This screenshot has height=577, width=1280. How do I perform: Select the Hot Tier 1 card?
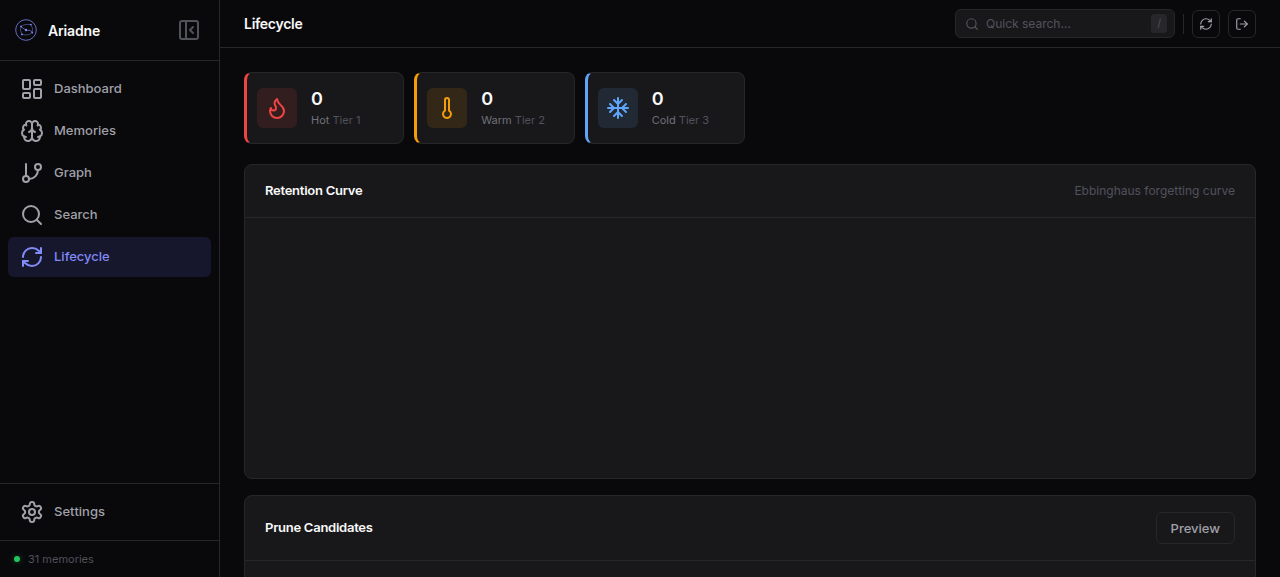324,108
